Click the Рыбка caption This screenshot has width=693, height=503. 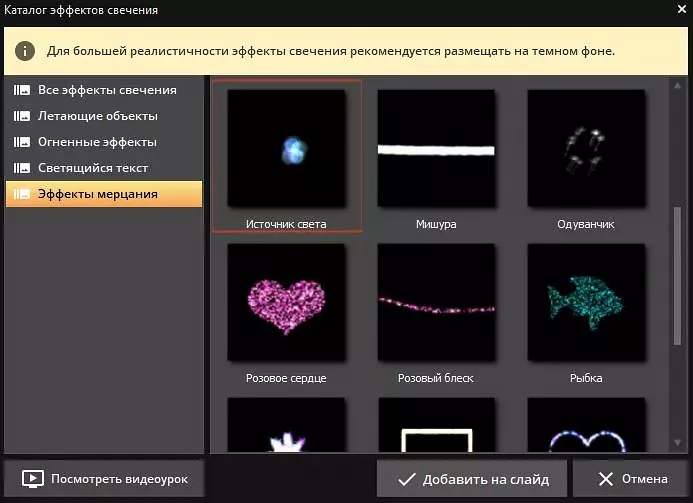586,378
